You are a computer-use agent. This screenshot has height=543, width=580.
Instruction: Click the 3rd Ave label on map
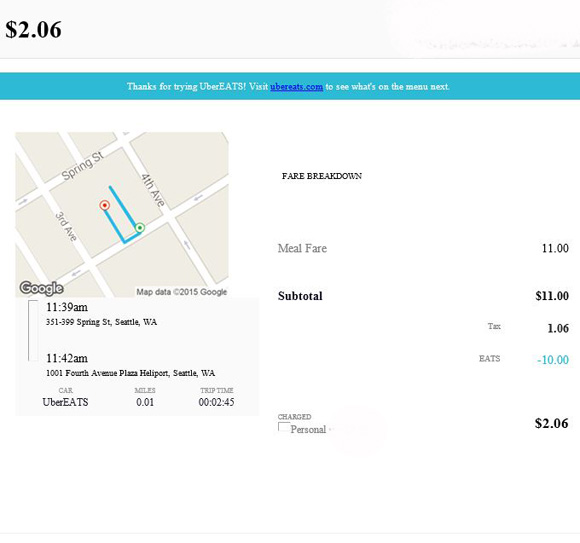pos(66,227)
